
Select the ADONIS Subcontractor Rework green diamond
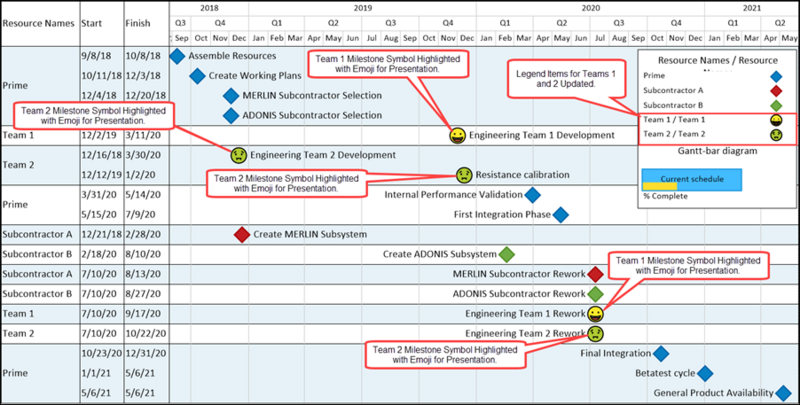point(595,294)
